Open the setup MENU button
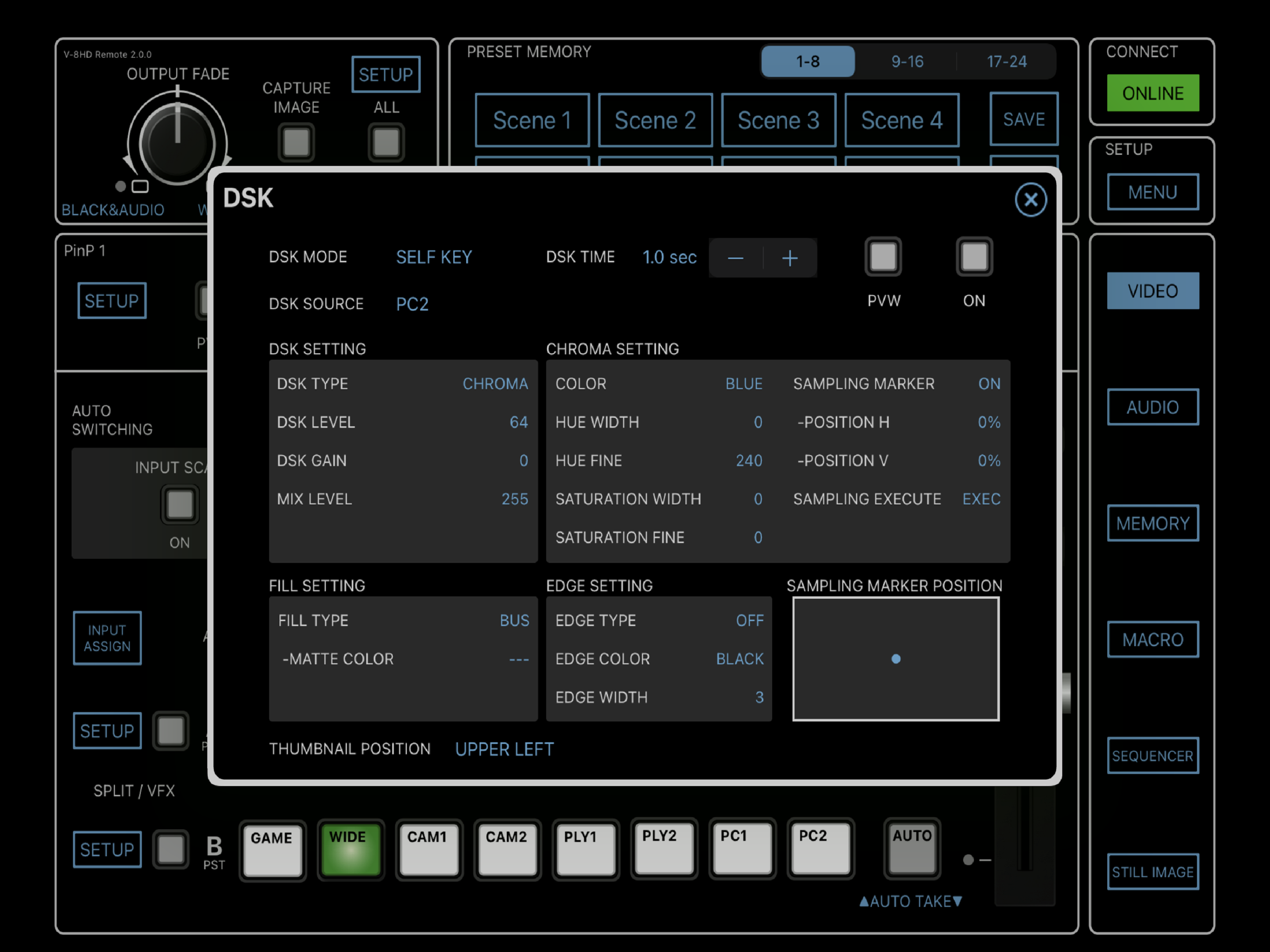1270x952 pixels. tap(1153, 192)
